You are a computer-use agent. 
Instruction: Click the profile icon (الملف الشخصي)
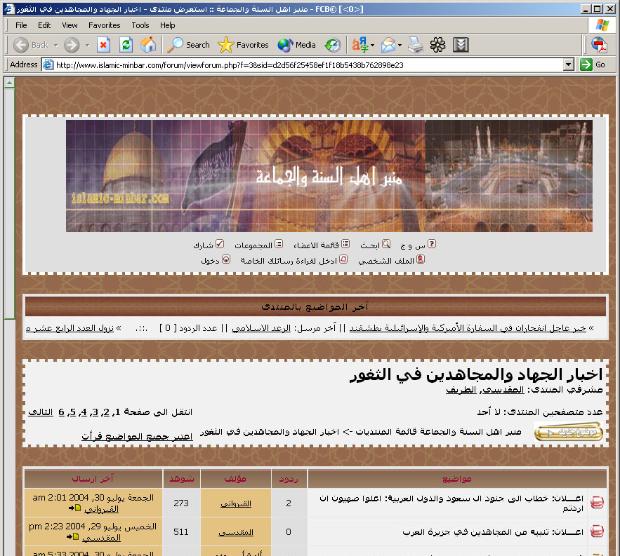click(421, 259)
